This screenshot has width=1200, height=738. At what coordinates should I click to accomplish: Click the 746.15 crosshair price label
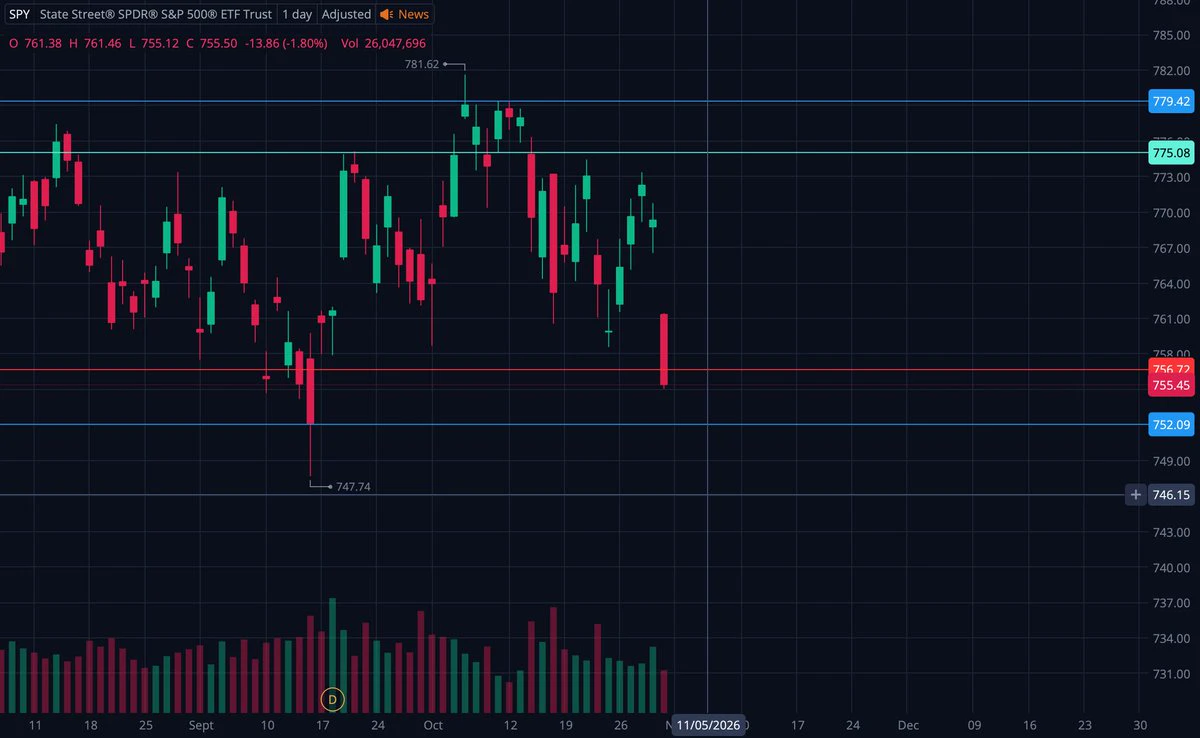(x=1171, y=494)
